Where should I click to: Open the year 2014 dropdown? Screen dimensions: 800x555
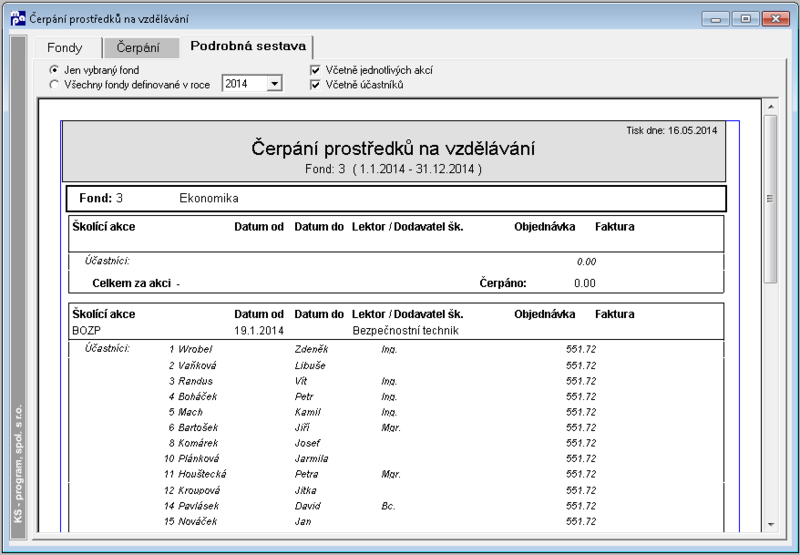274,84
